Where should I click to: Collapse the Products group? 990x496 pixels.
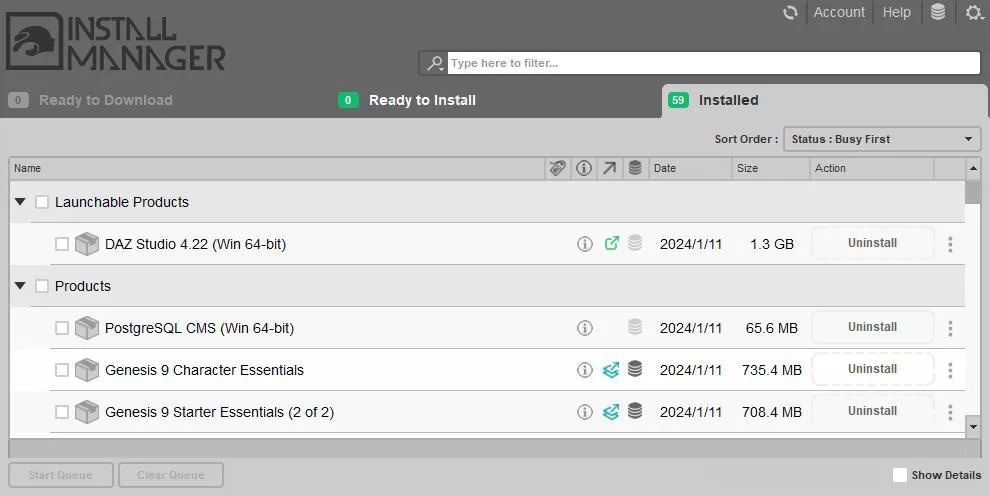(20, 286)
